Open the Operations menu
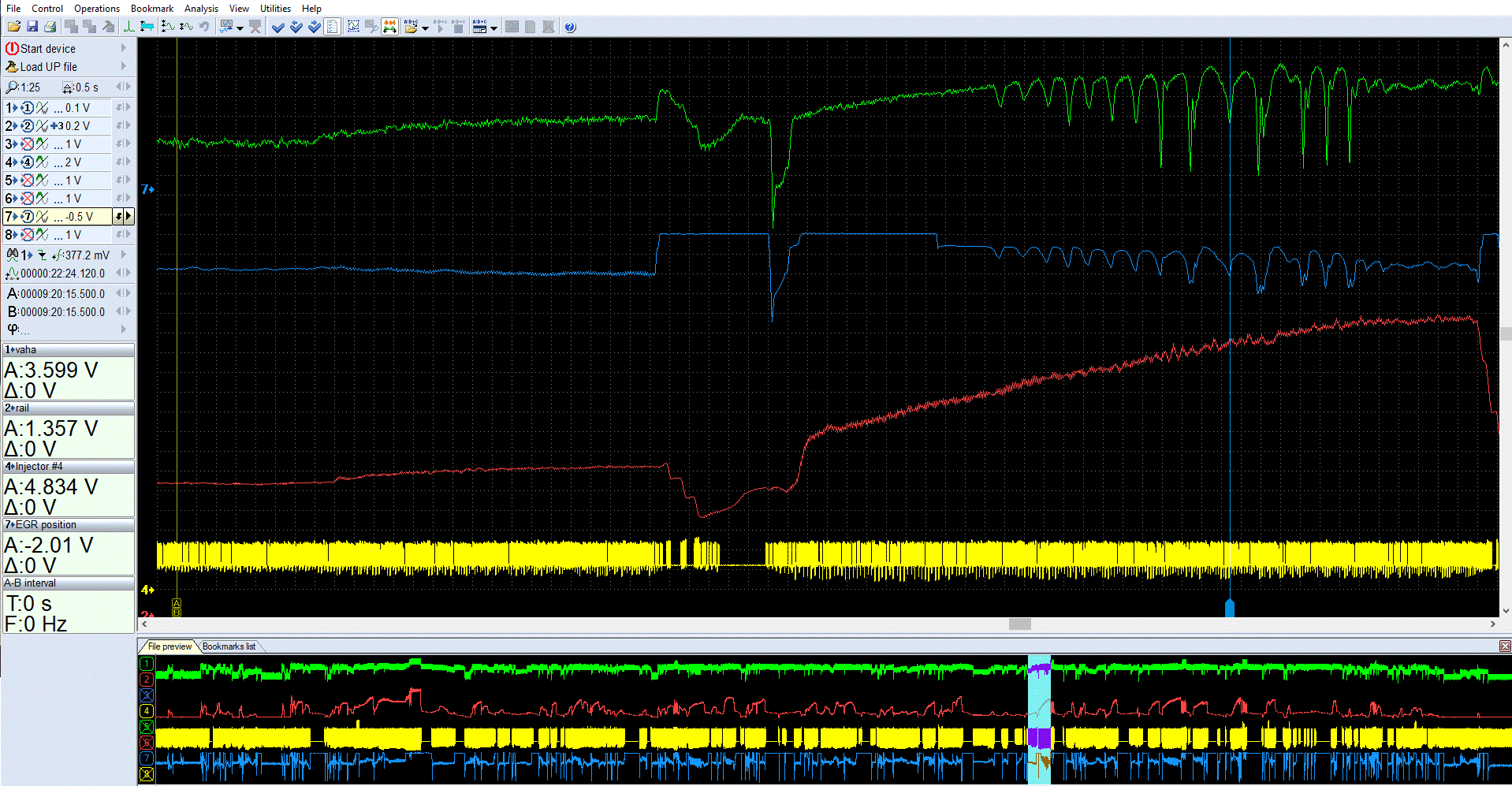 pyautogui.click(x=97, y=8)
